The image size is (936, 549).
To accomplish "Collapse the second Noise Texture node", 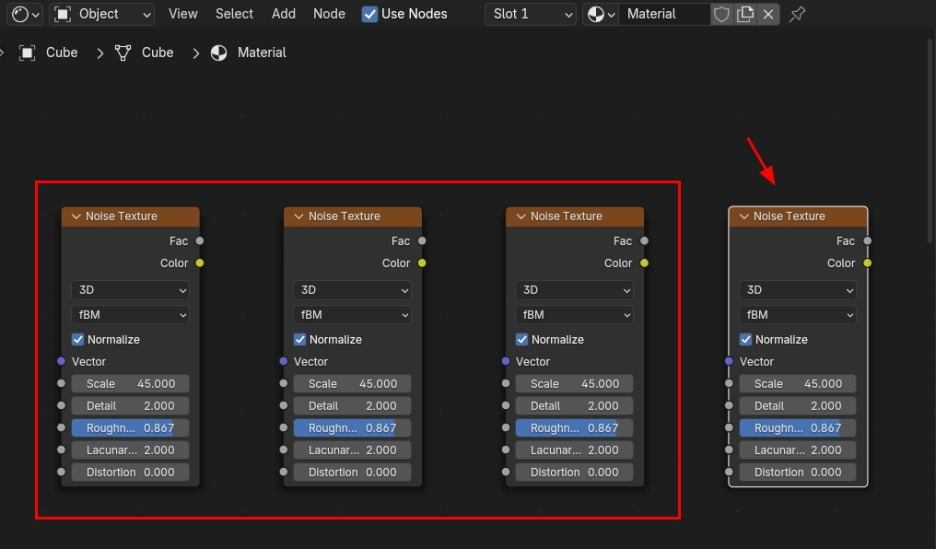I will pyautogui.click(x=298, y=216).
